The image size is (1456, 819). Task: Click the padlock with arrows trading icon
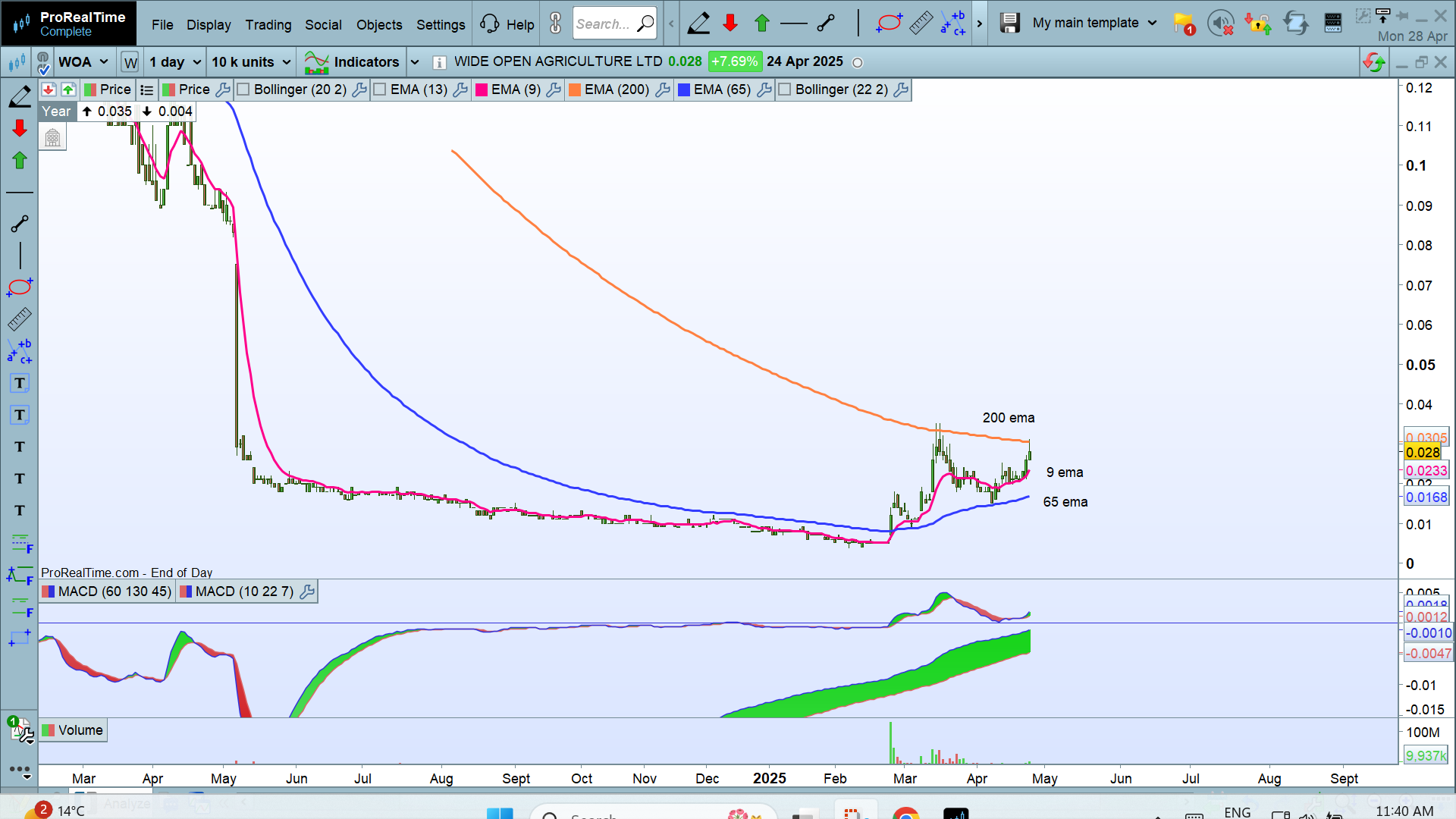tap(1257, 24)
